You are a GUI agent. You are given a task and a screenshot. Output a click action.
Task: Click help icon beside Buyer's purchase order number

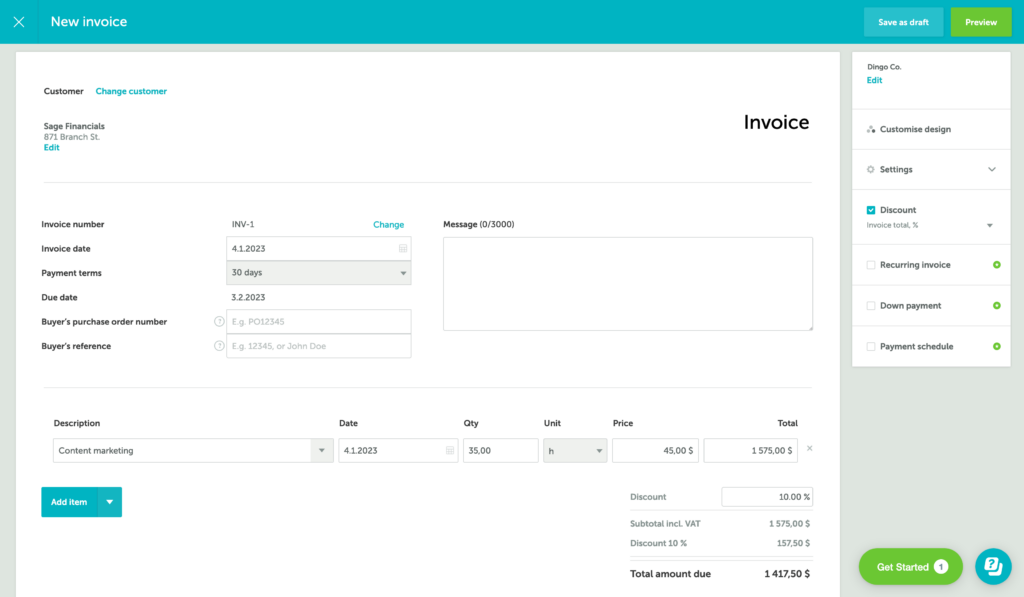coord(219,321)
